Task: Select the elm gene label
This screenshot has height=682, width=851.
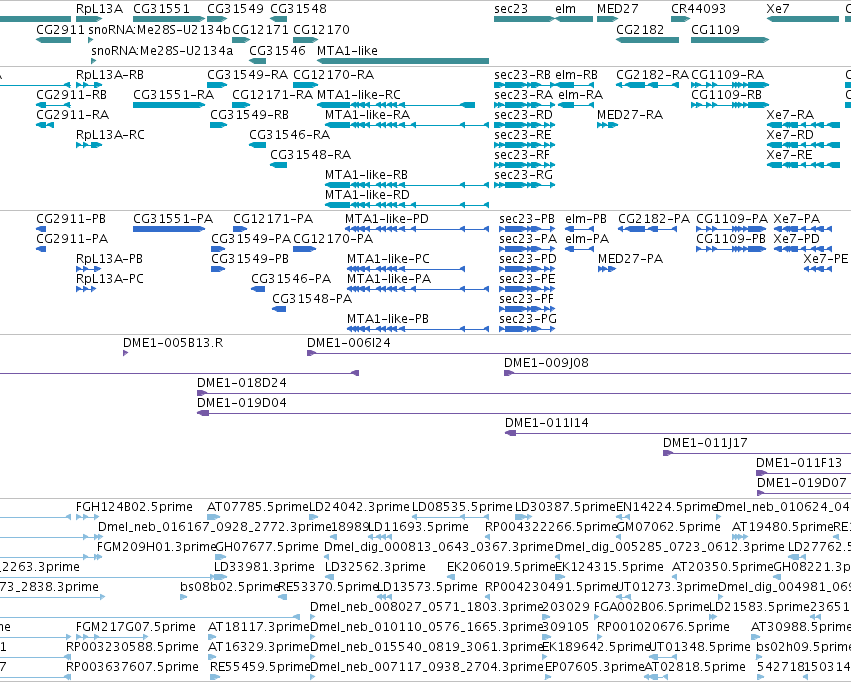Action: click(566, 9)
